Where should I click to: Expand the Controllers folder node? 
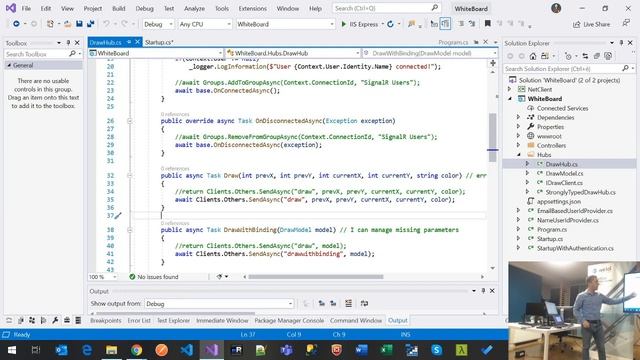519,145
